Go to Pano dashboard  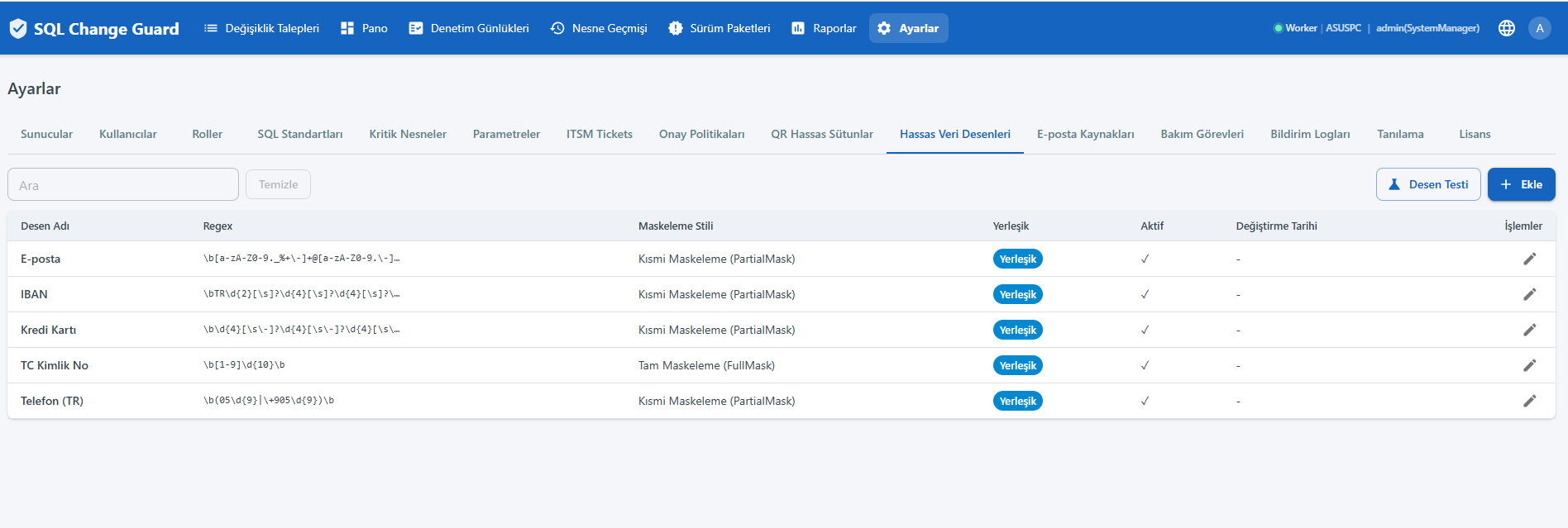tap(364, 28)
